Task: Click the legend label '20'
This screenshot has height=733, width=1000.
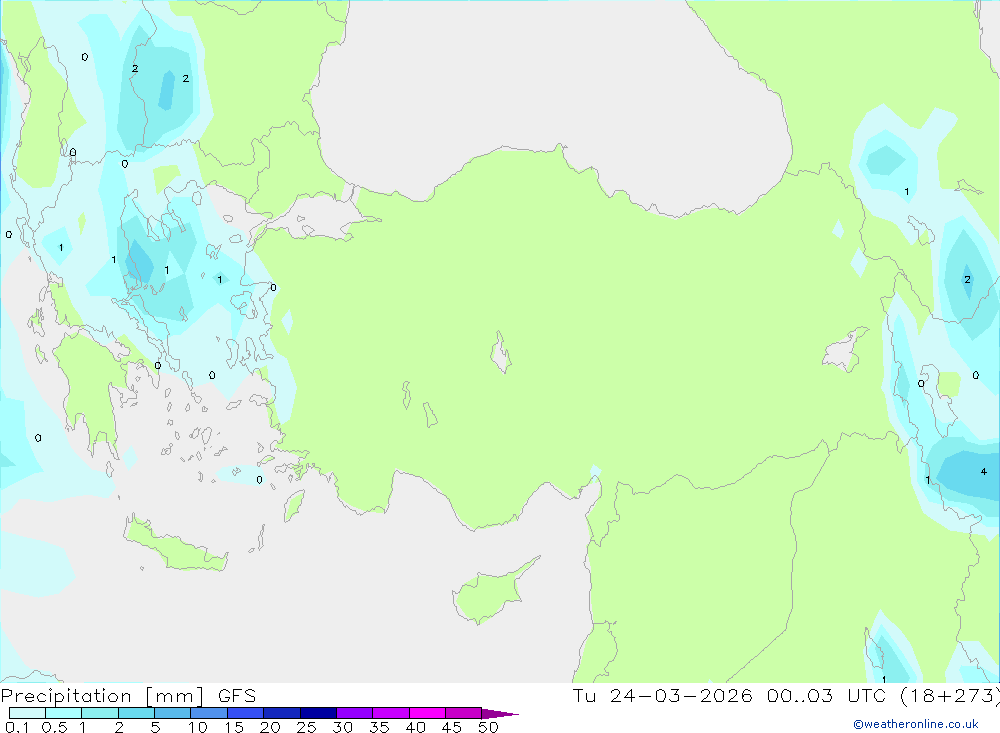Action: point(270,727)
